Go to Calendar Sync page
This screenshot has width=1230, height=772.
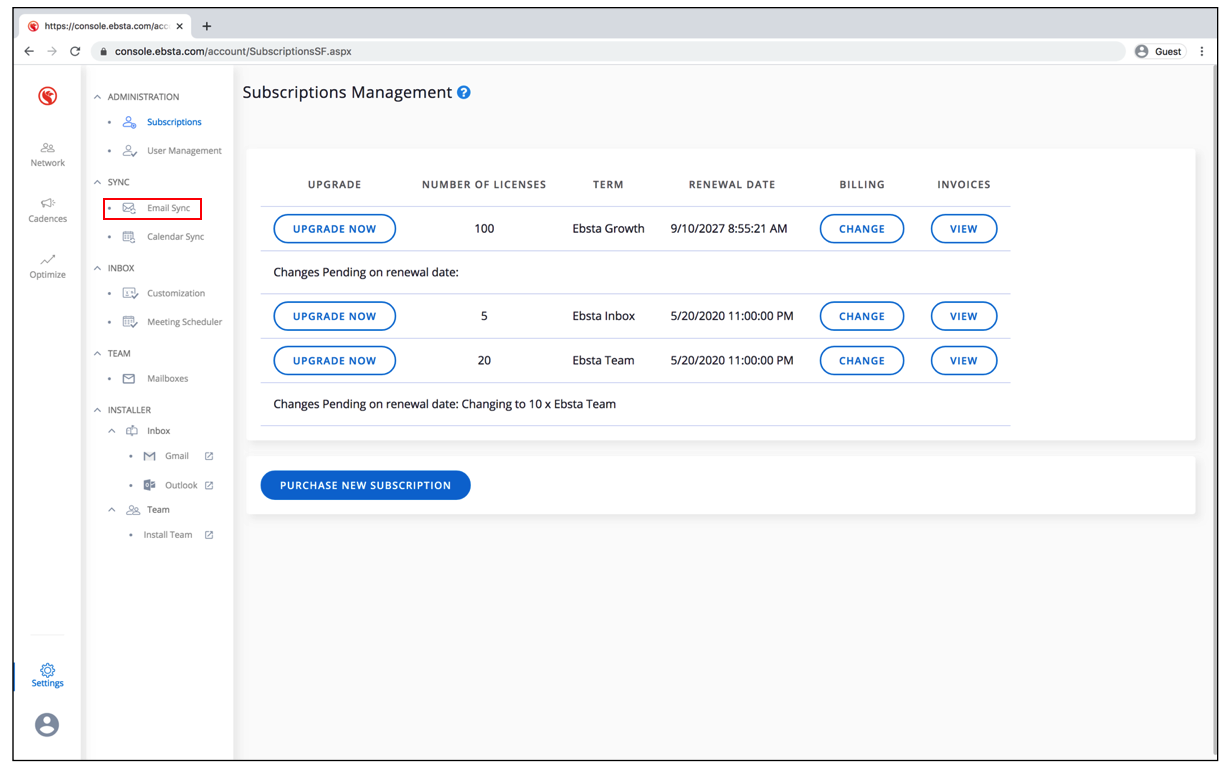pyautogui.click(x=175, y=237)
